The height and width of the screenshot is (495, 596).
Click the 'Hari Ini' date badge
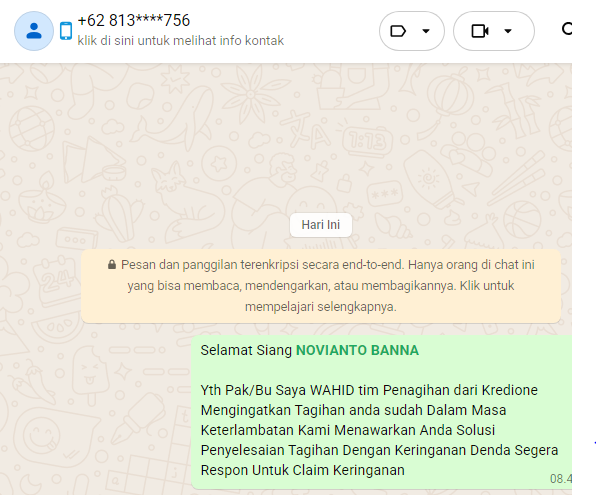[x=321, y=225]
